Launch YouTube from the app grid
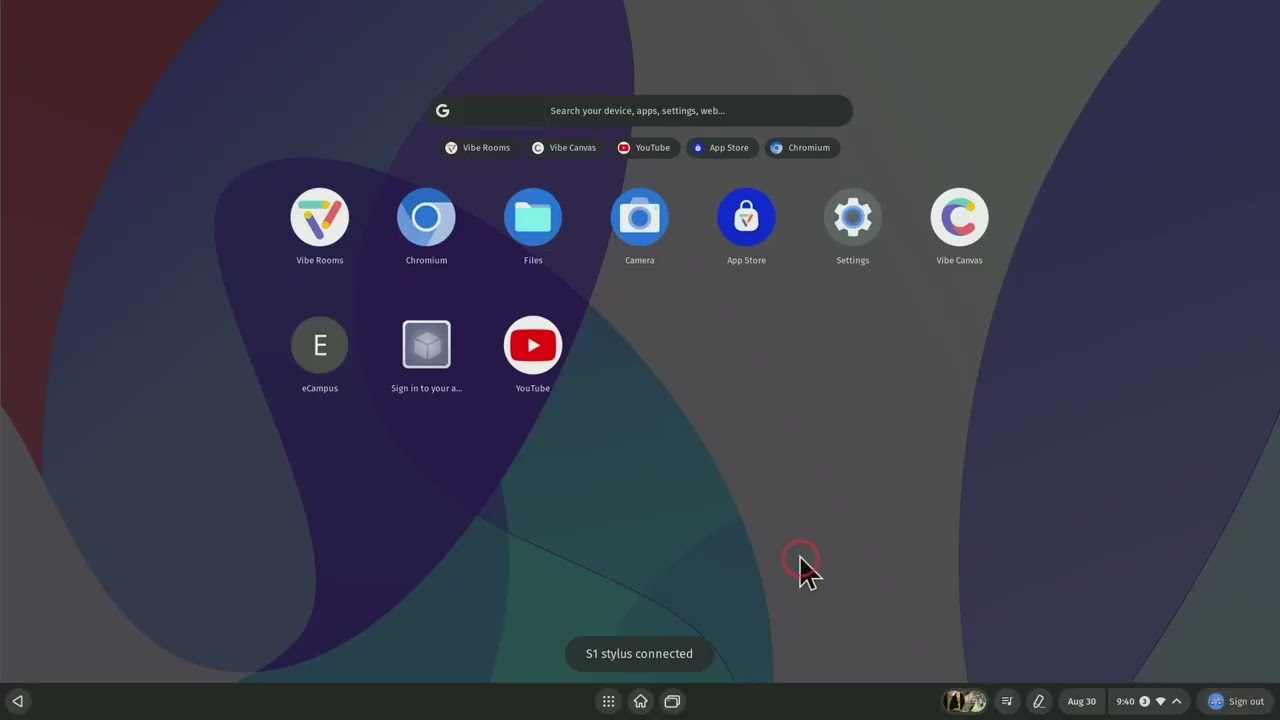Image resolution: width=1280 pixels, height=720 pixels. coord(533,345)
